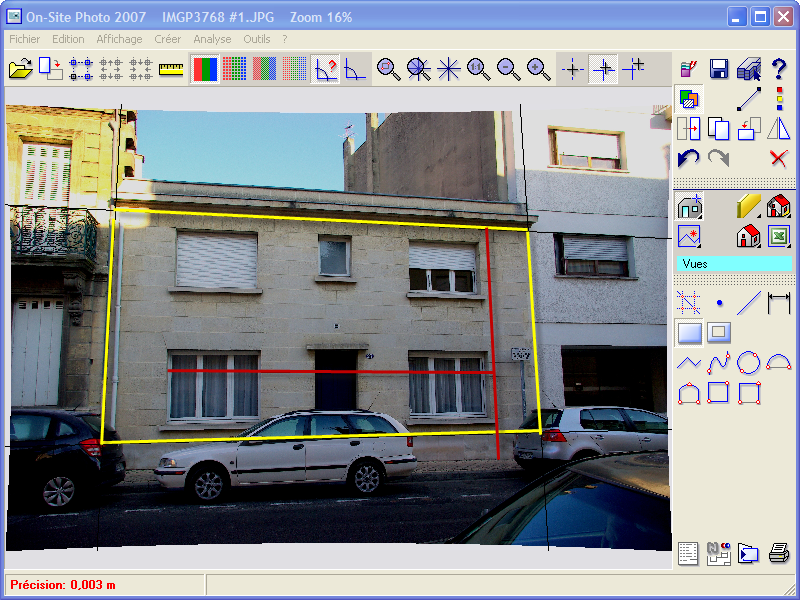Screen dimensions: 800x600
Task: Click the yellow ruler measure icon
Action: tap(171, 69)
